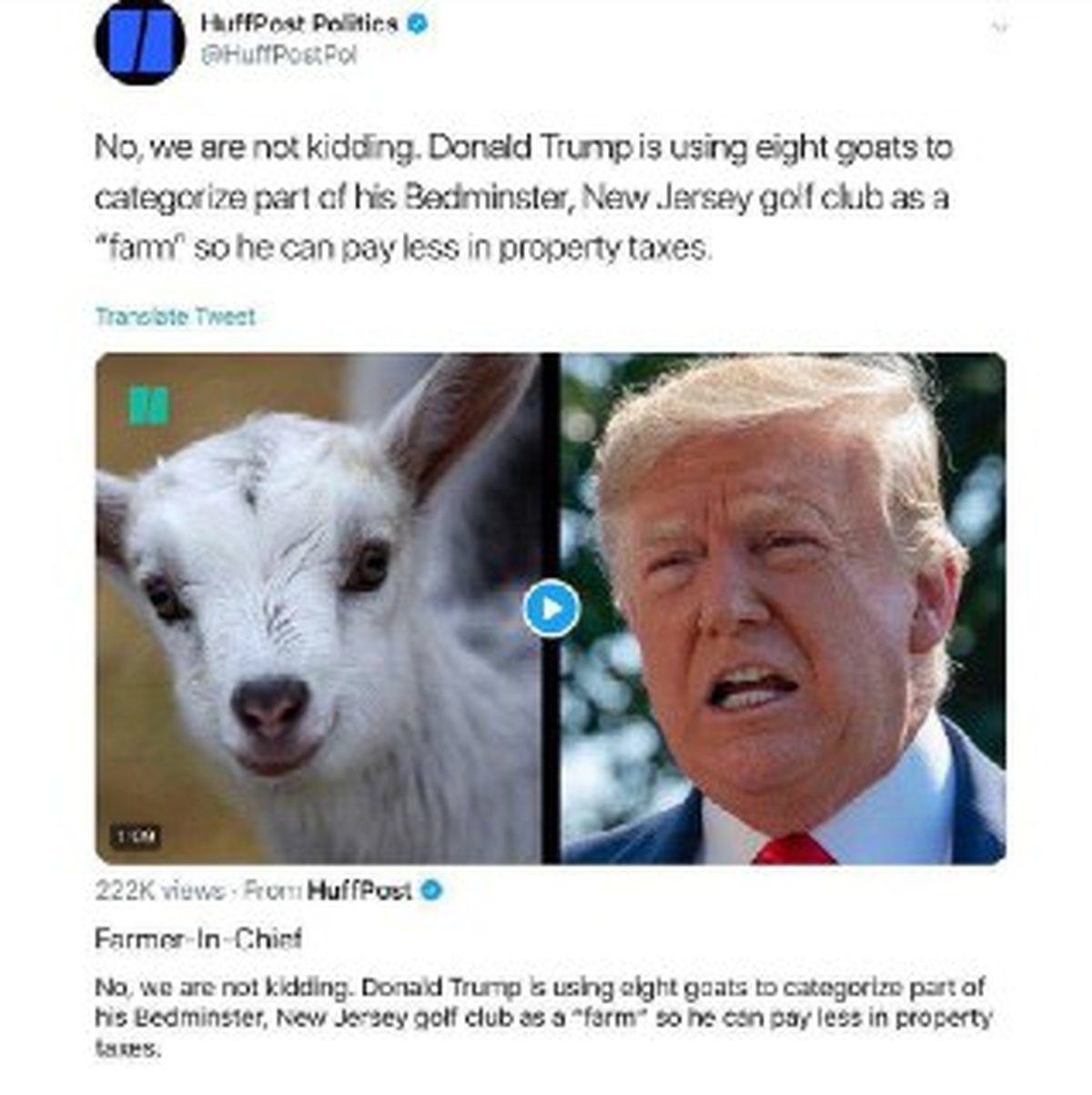Click the verified badge beside HuffPost Politics

(x=416, y=24)
